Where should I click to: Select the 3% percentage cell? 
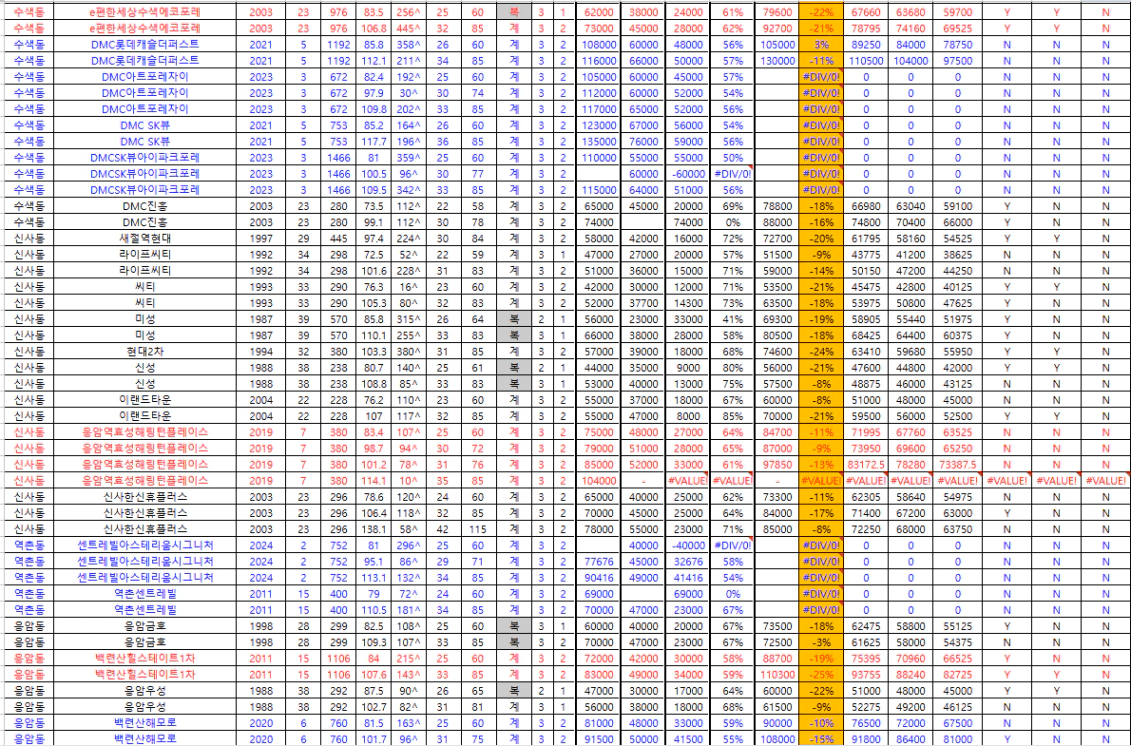[x=821, y=45]
